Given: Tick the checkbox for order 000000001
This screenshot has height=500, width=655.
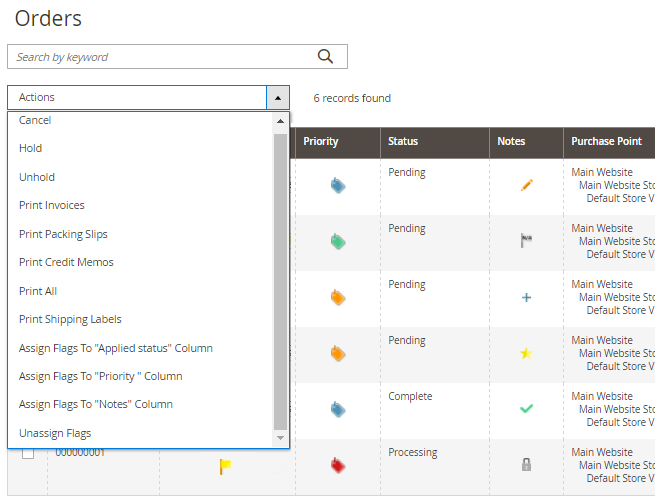Looking at the screenshot, I should point(28,453).
